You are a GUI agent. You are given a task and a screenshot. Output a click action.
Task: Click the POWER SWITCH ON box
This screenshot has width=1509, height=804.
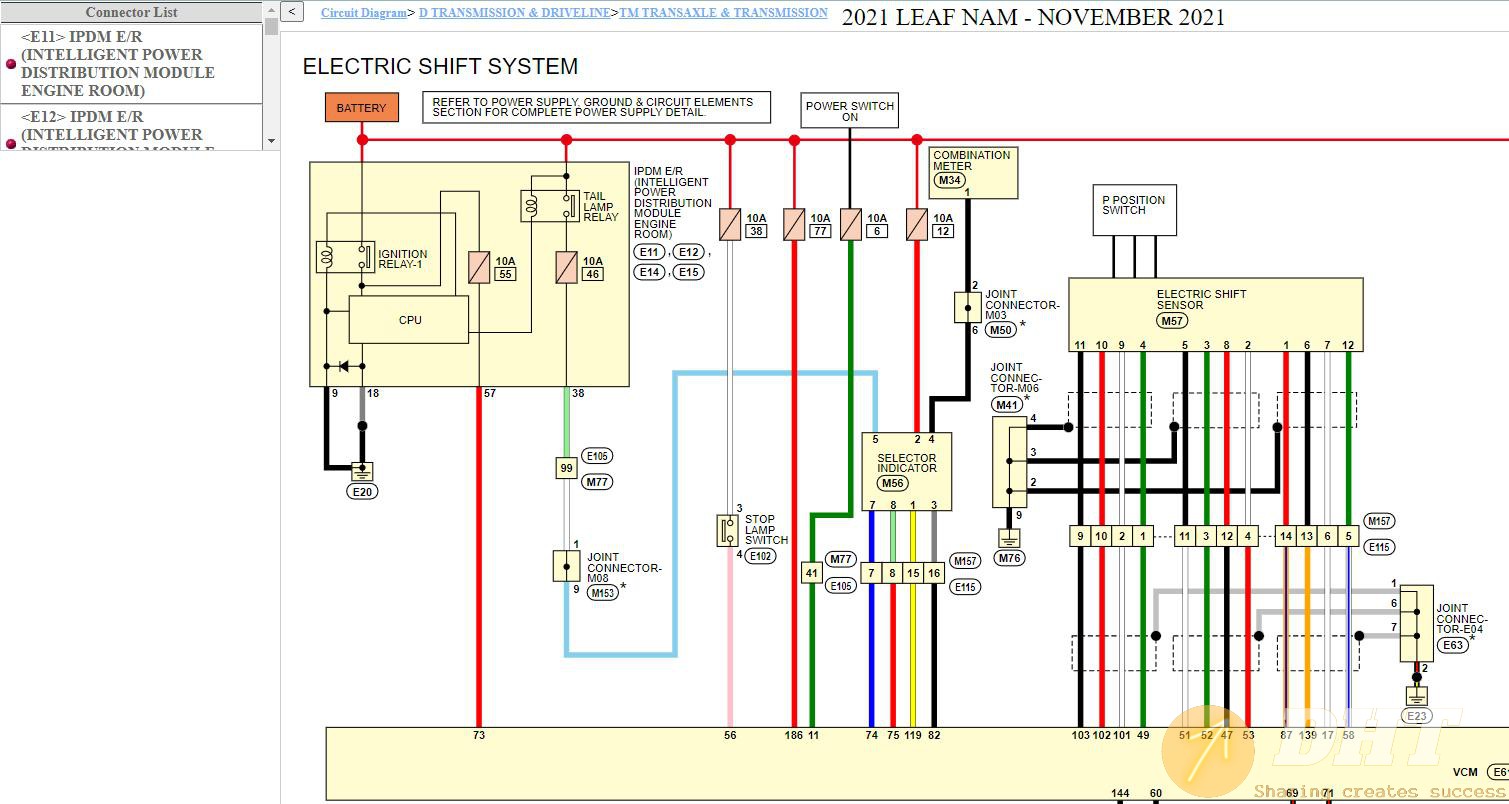[x=850, y=111]
